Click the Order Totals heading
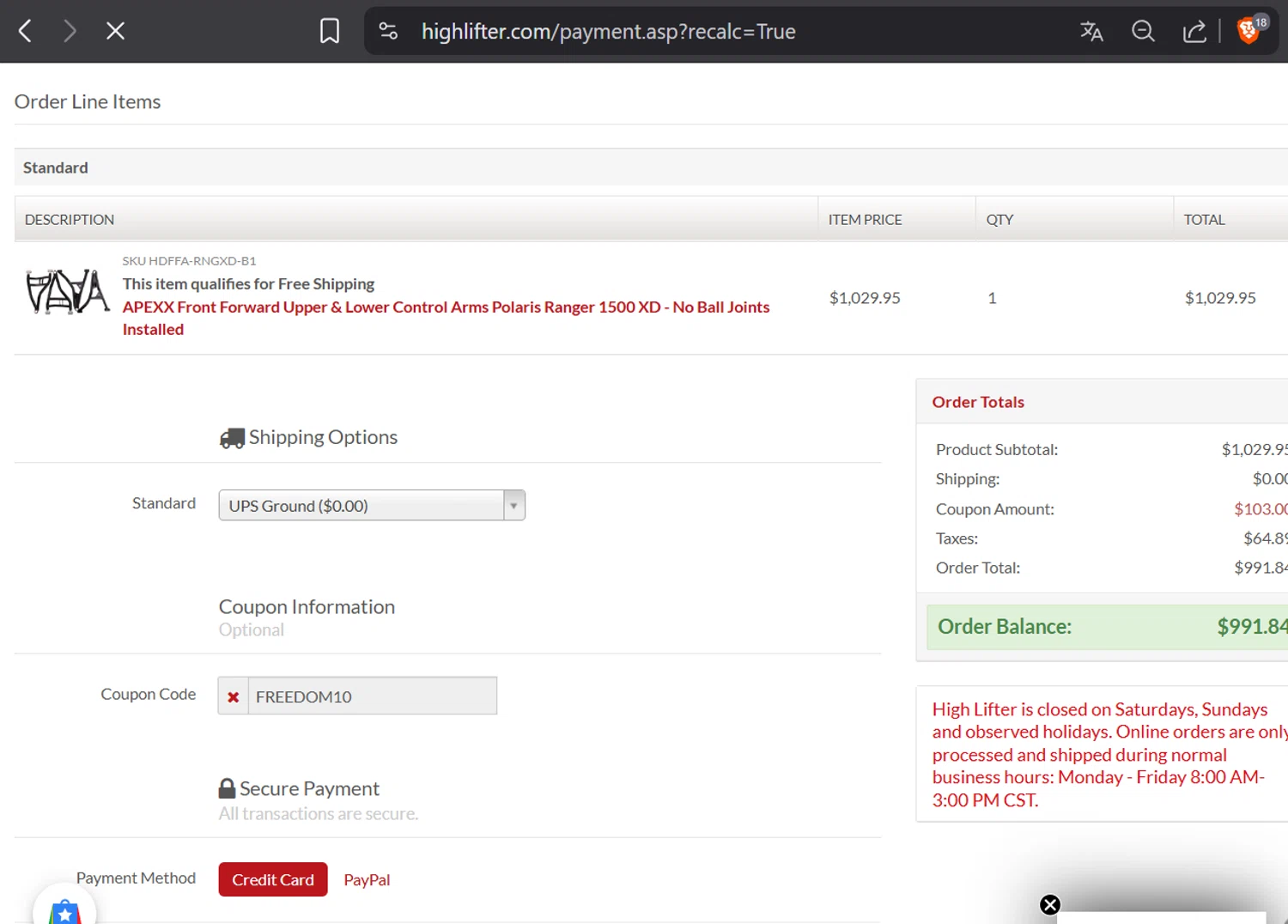 [x=978, y=402]
